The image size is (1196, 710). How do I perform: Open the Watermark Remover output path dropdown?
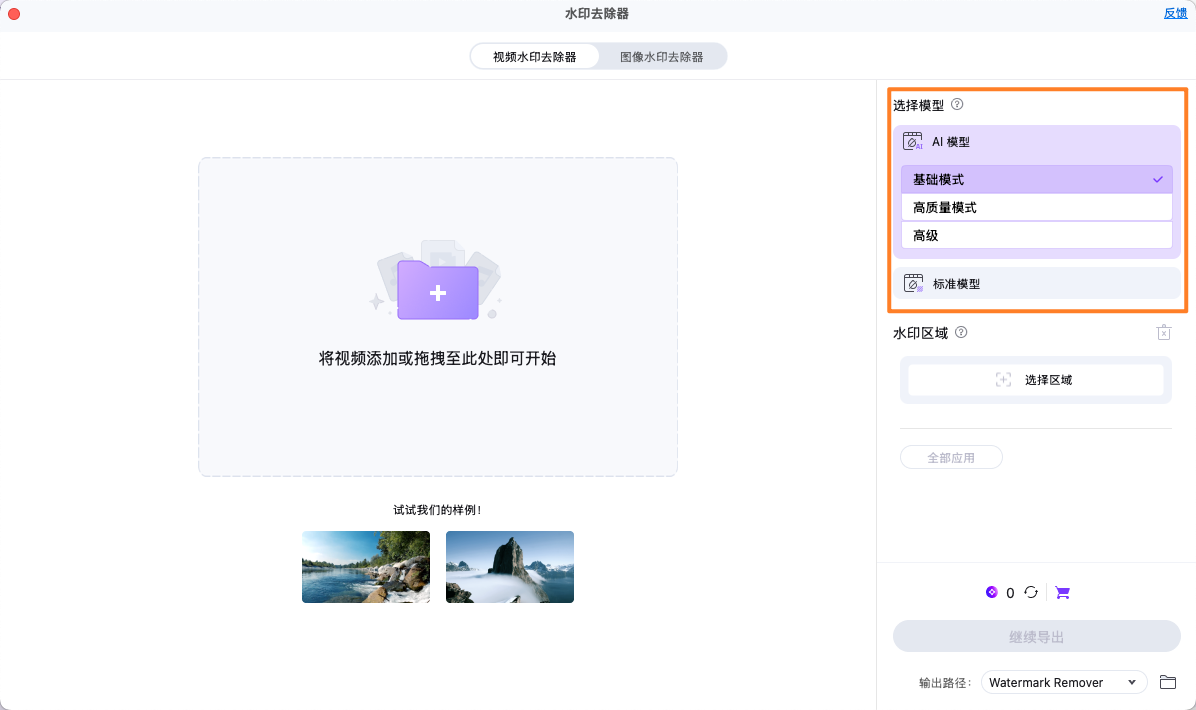[1064, 681]
